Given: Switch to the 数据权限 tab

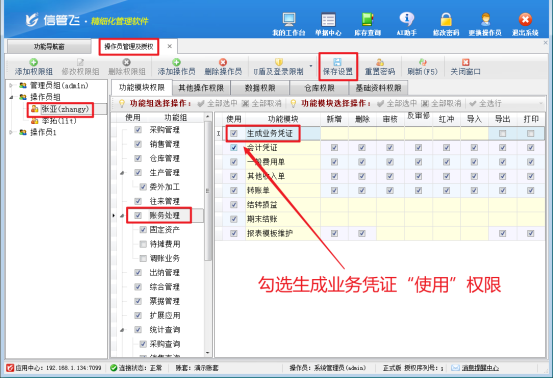Looking at the screenshot, I should point(260,88).
